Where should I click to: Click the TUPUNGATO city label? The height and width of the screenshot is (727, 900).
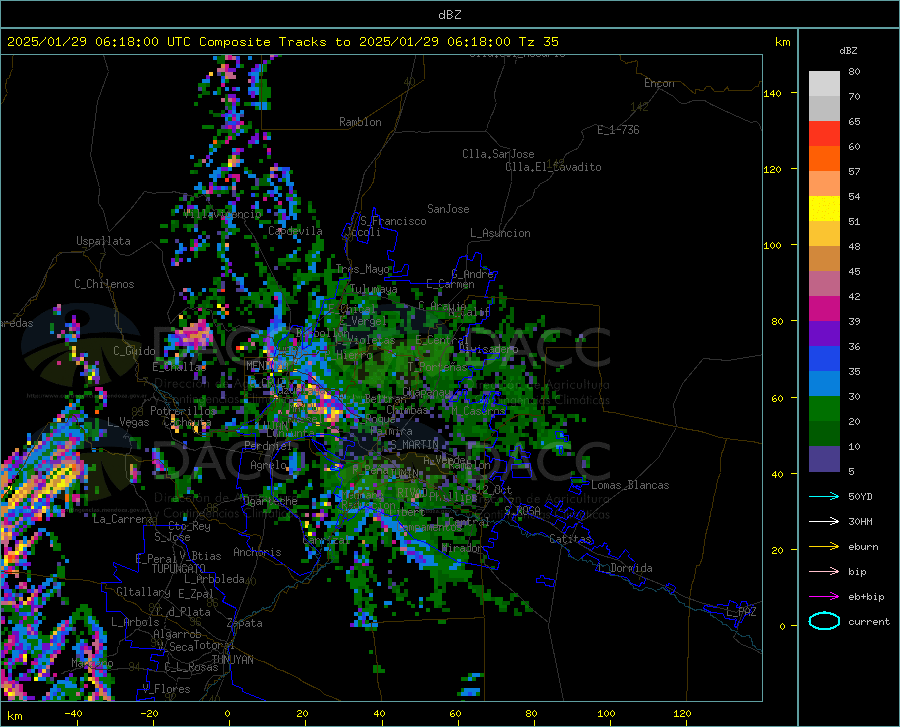point(179,569)
